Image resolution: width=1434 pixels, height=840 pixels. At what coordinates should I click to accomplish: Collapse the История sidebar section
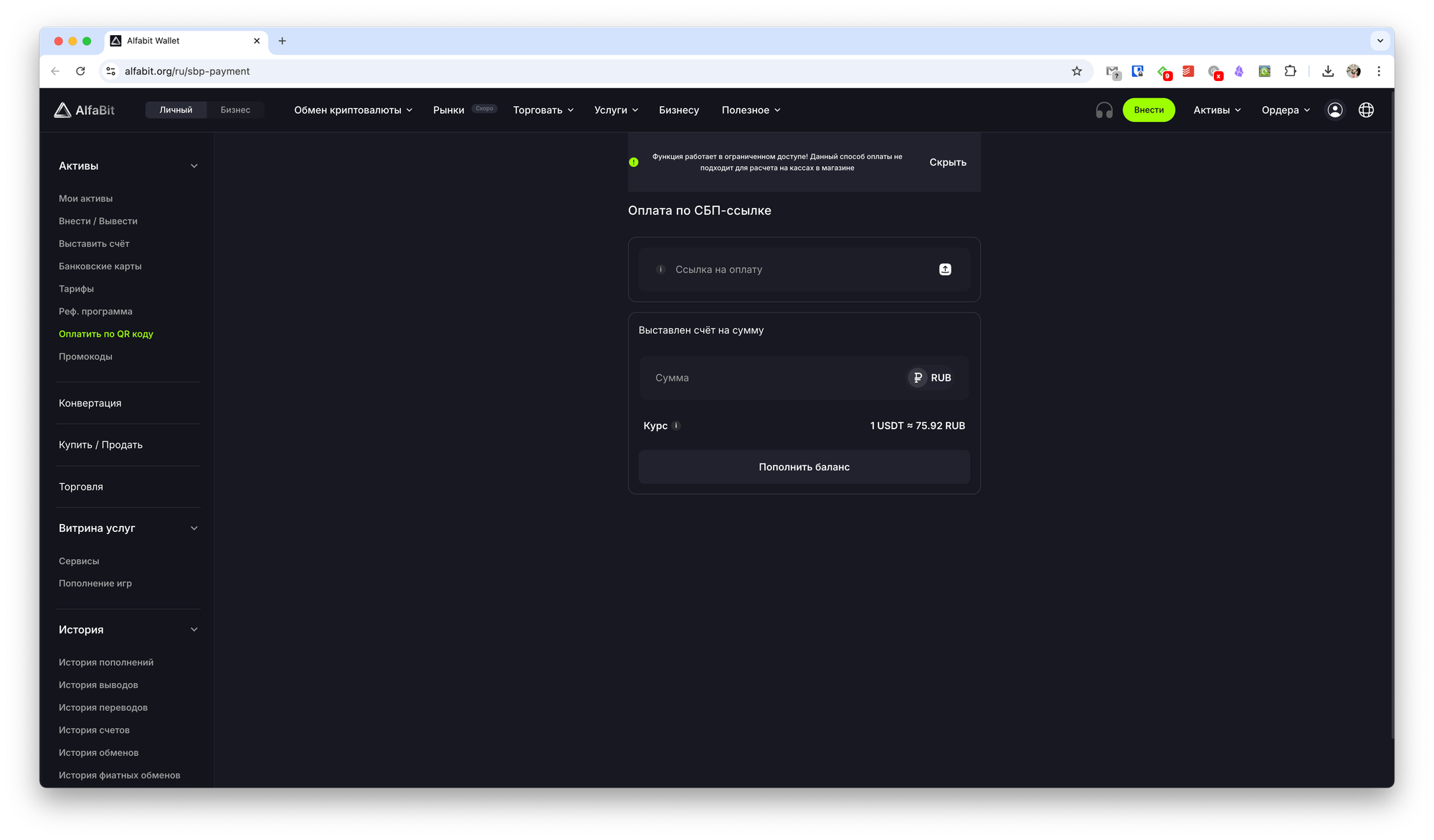coord(194,630)
